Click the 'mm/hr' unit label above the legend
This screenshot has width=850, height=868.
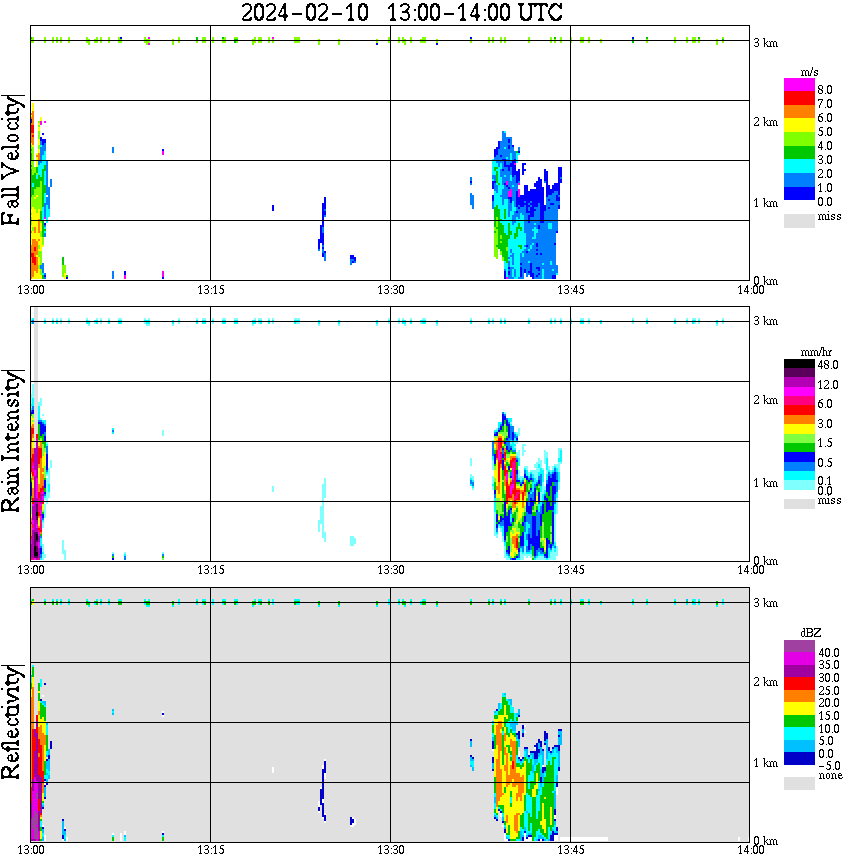coord(816,352)
